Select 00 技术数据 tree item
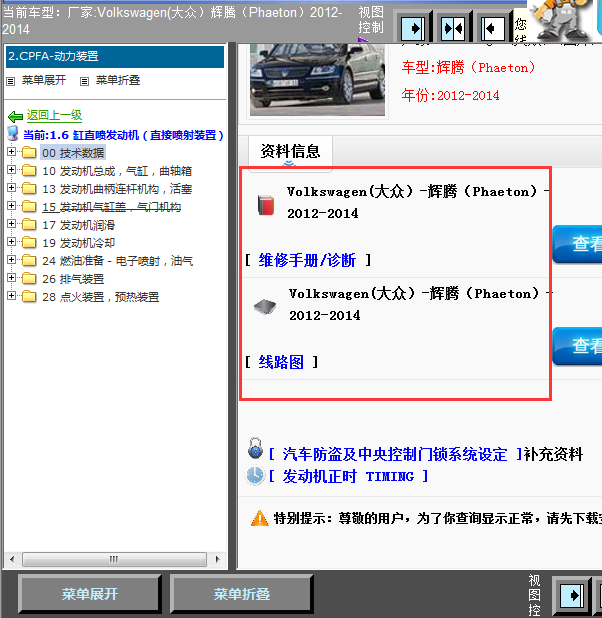The width and height of the screenshot is (602, 618). point(73,153)
